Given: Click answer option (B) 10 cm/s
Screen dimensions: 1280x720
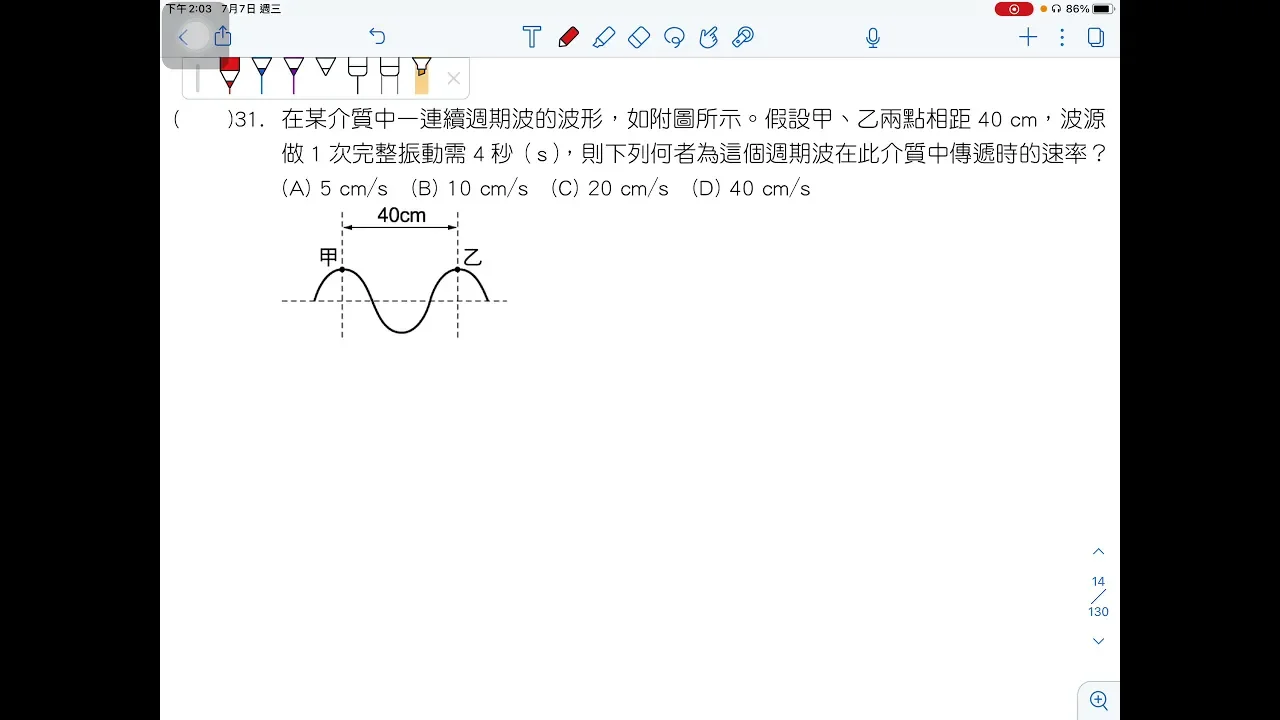Looking at the screenshot, I should [x=470, y=188].
